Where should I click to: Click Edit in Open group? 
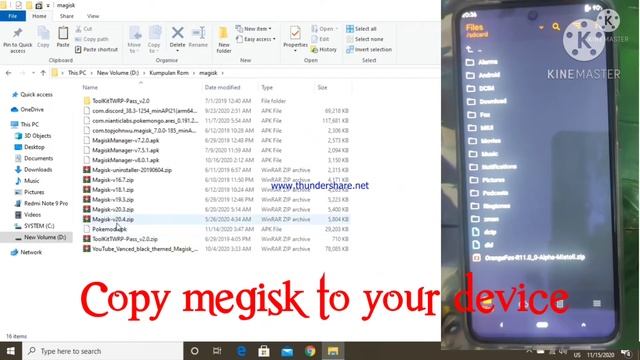click(320, 39)
